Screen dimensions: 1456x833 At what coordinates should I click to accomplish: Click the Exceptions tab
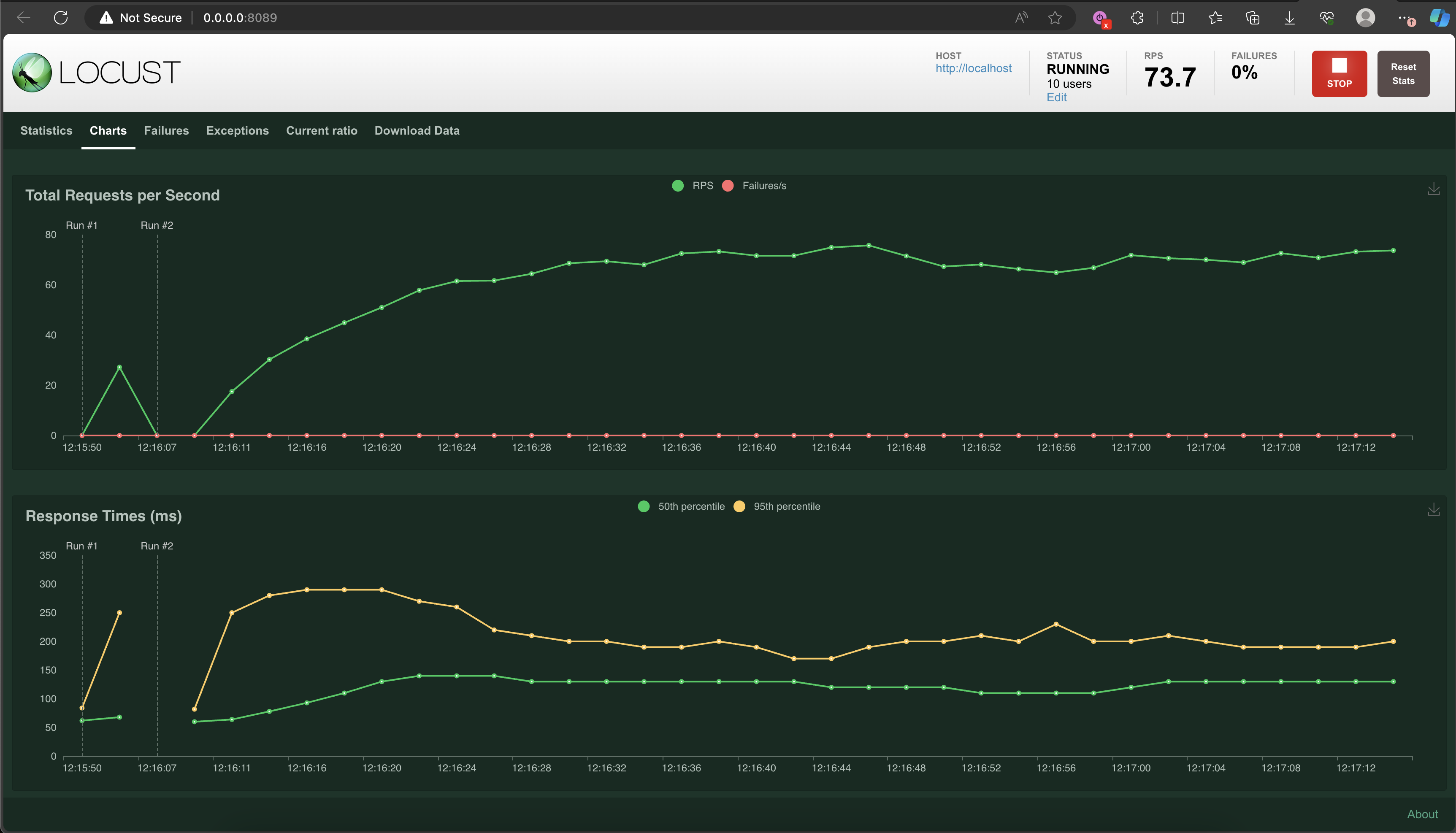click(x=237, y=130)
